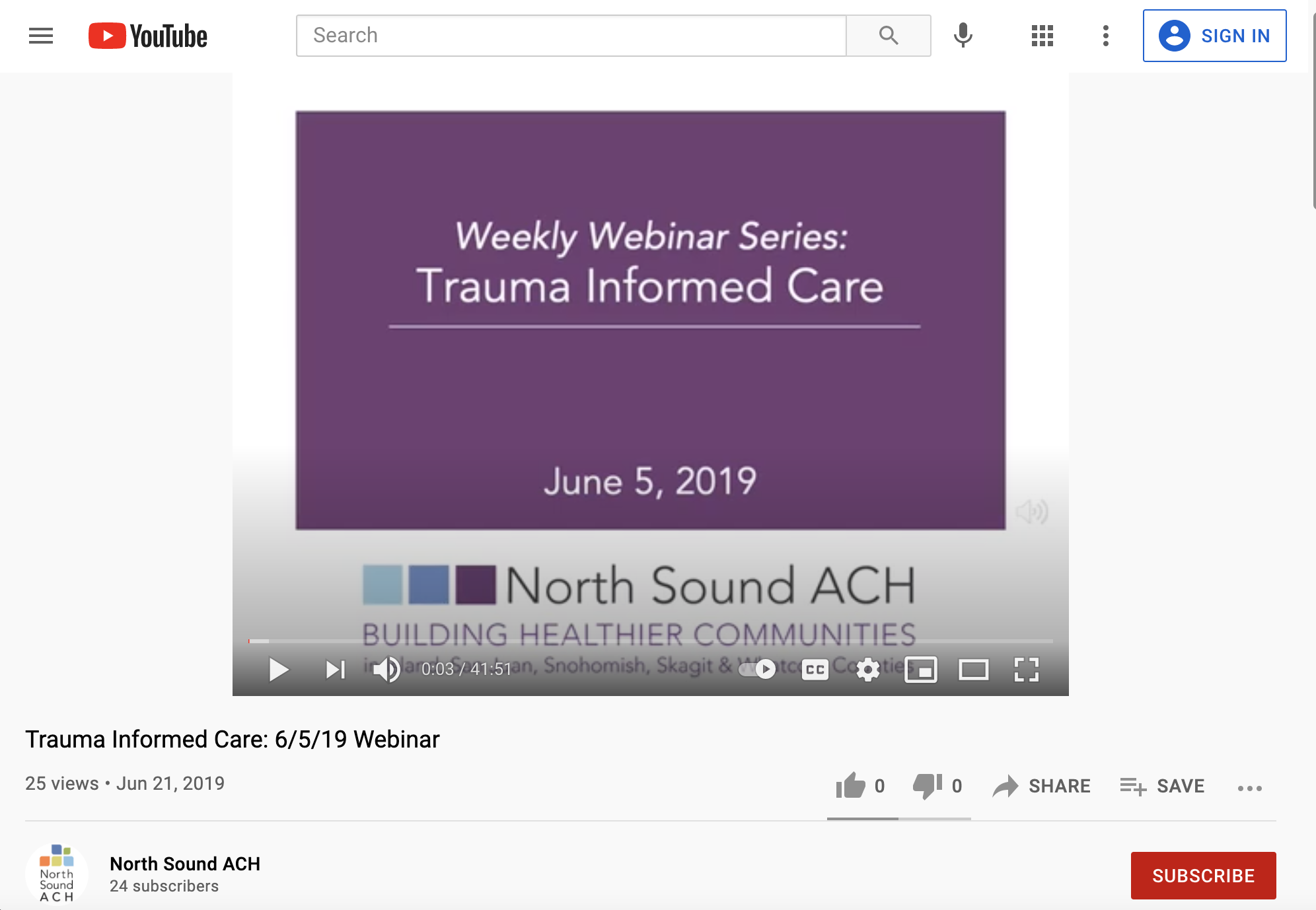
Task: Click the Play button to start video
Action: 279,670
